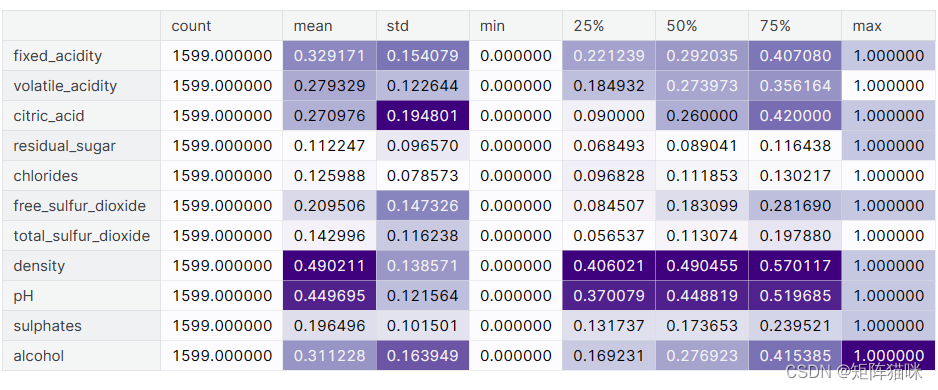Click the 0.356164 cell

[x=795, y=86]
